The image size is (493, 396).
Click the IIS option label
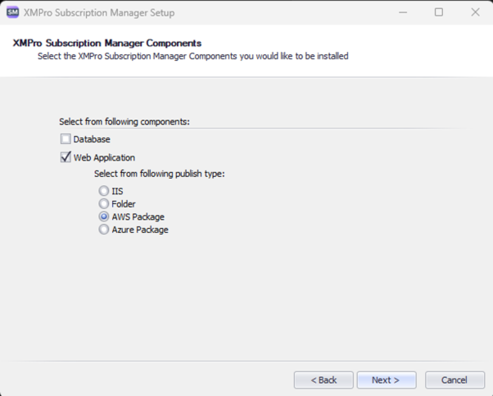click(x=117, y=191)
